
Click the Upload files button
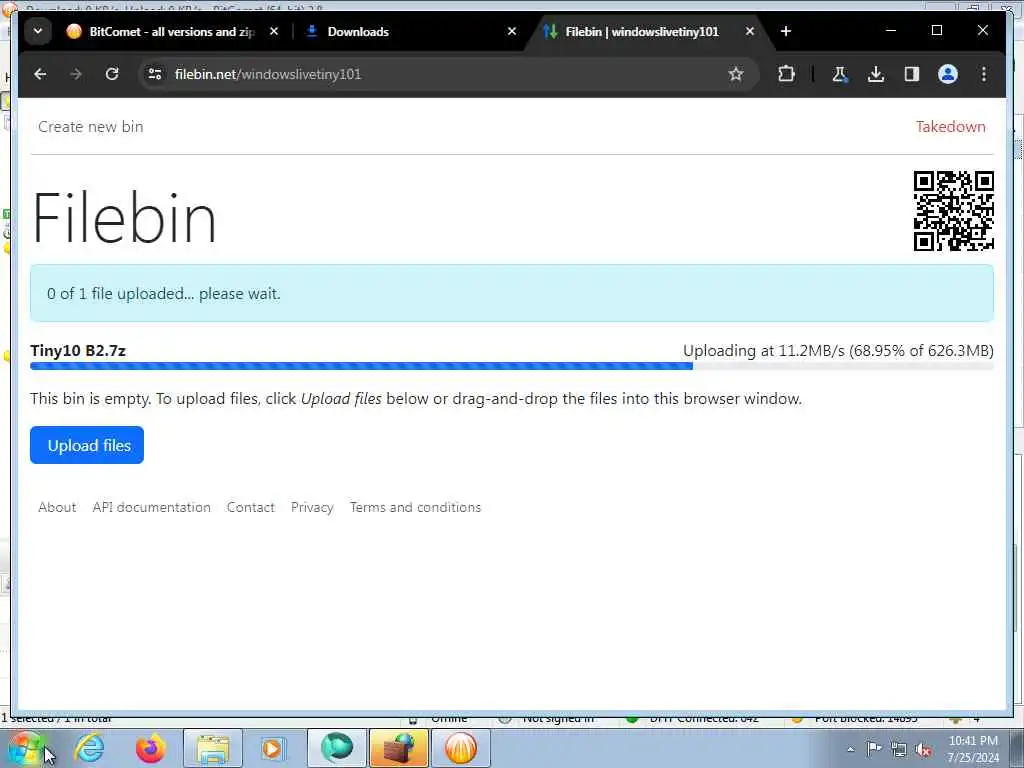[x=87, y=445]
